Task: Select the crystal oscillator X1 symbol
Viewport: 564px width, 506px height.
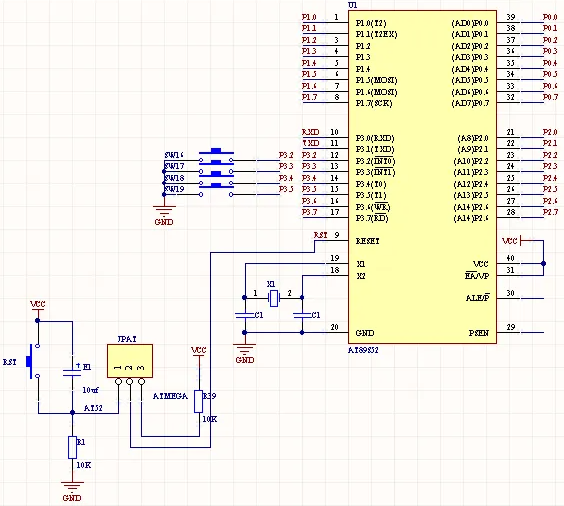Action: tap(274, 298)
